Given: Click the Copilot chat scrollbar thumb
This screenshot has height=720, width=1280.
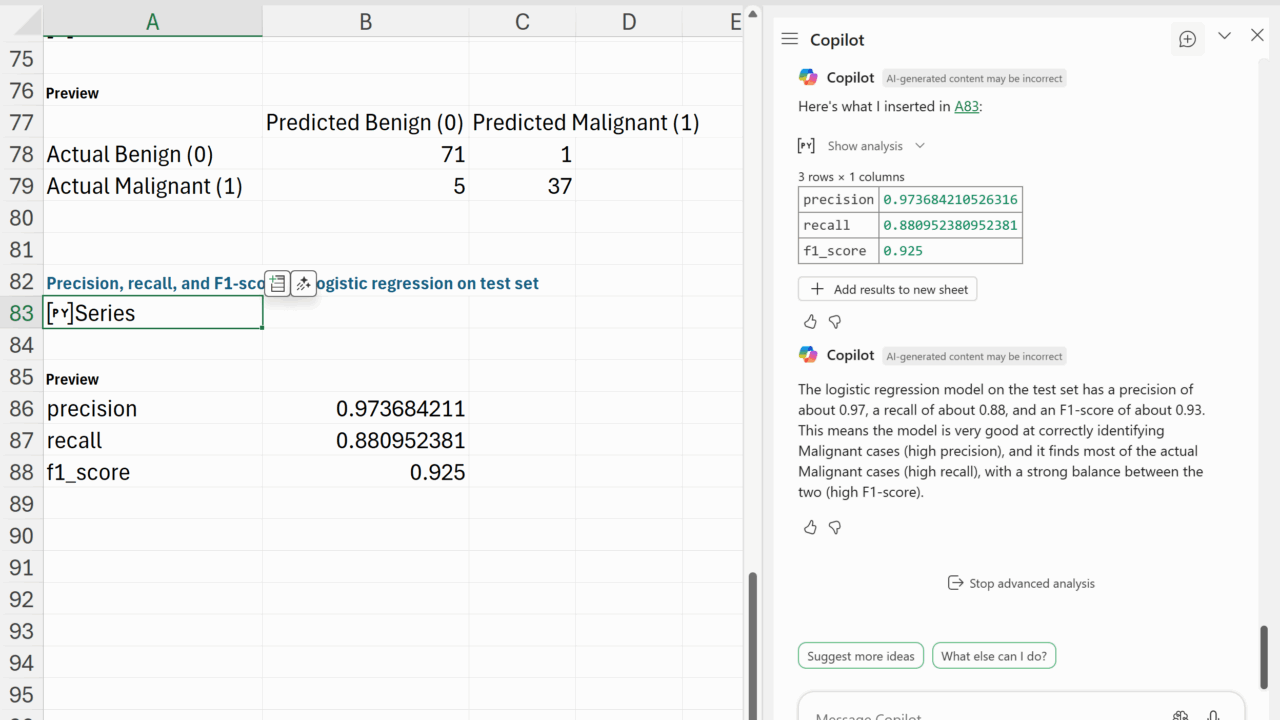Looking at the screenshot, I should [1264, 657].
